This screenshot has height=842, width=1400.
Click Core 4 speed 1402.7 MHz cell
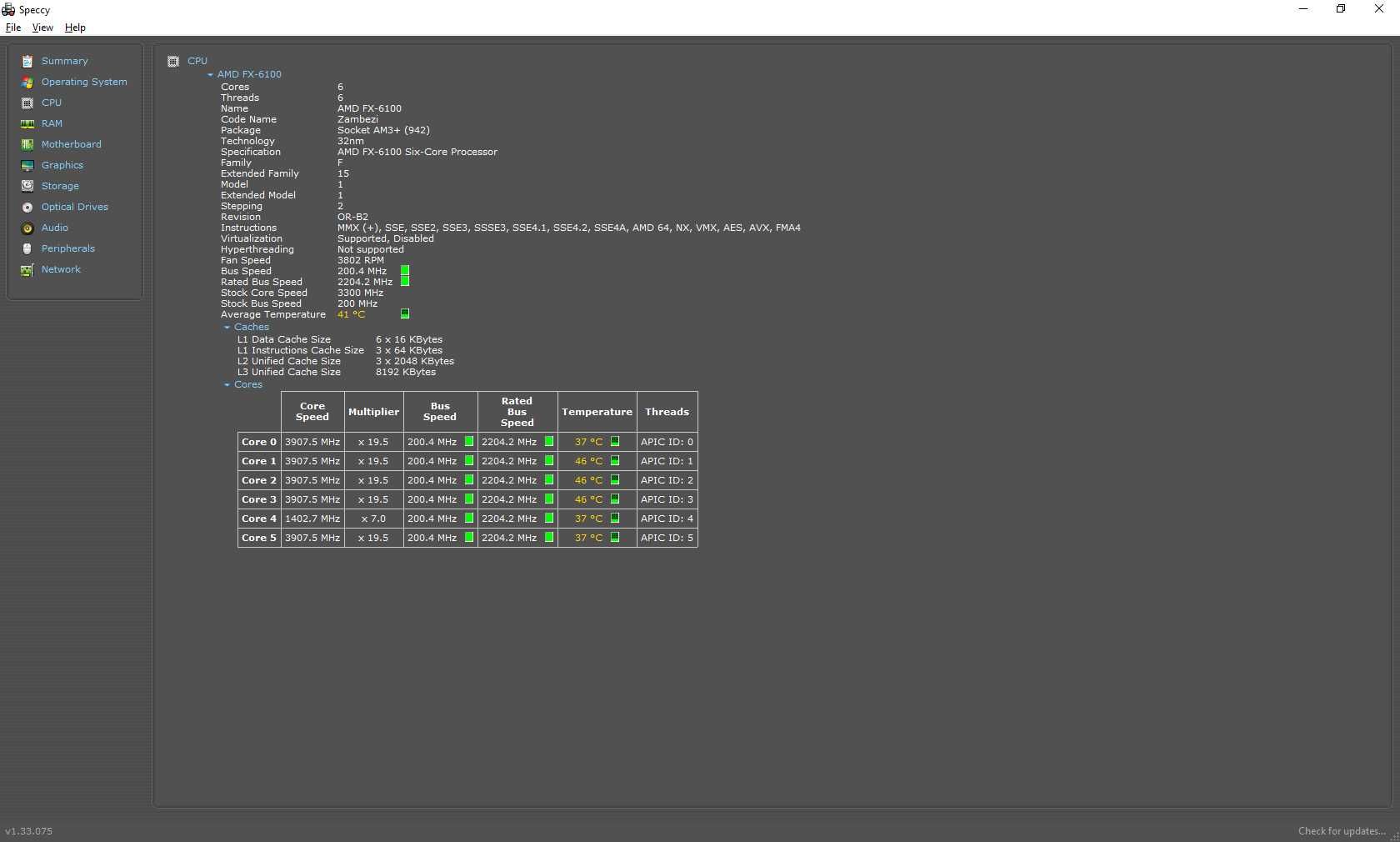tap(312, 519)
